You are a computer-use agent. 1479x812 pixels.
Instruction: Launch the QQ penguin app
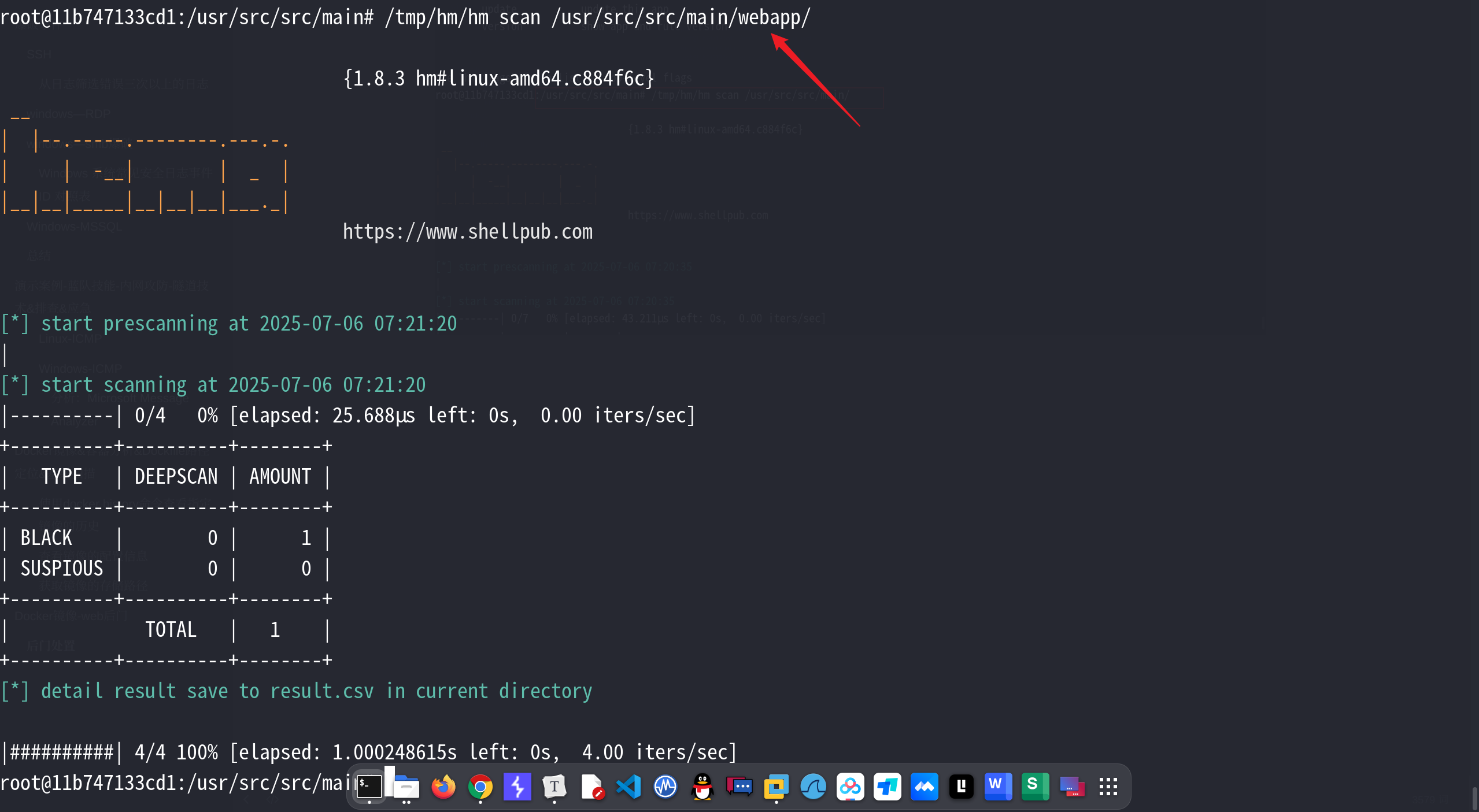pos(702,787)
